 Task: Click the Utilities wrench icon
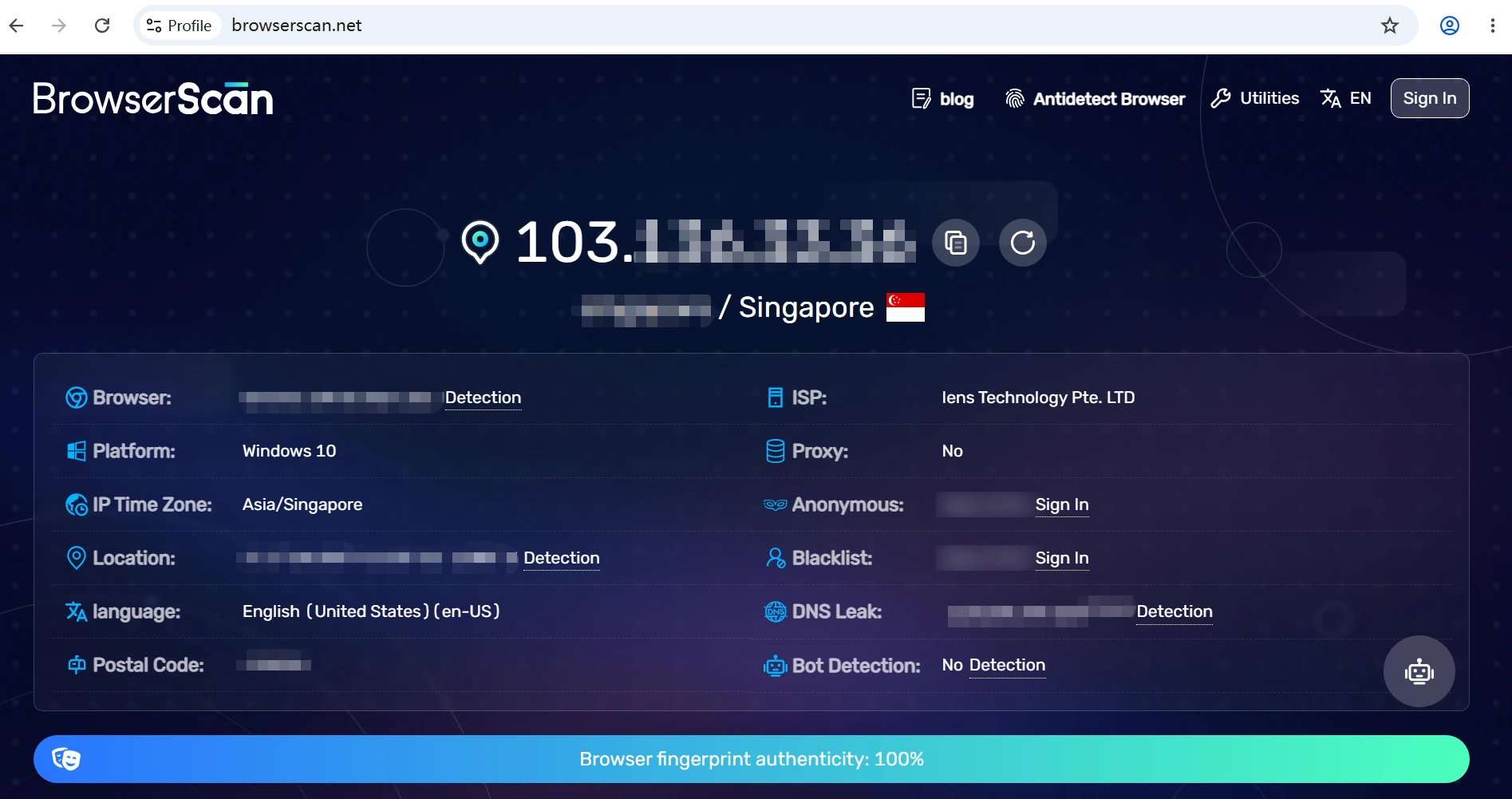coord(1221,98)
